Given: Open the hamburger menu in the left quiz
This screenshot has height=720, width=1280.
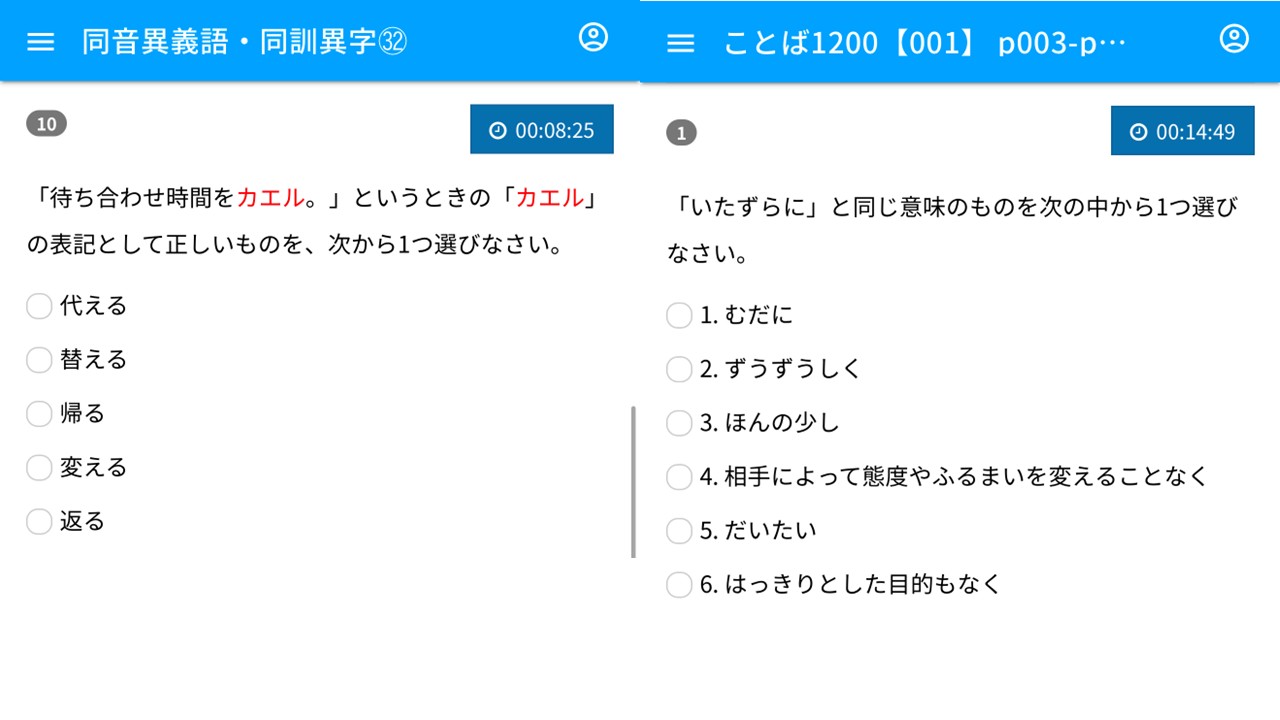Looking at the screenshot, I should 41,42.
